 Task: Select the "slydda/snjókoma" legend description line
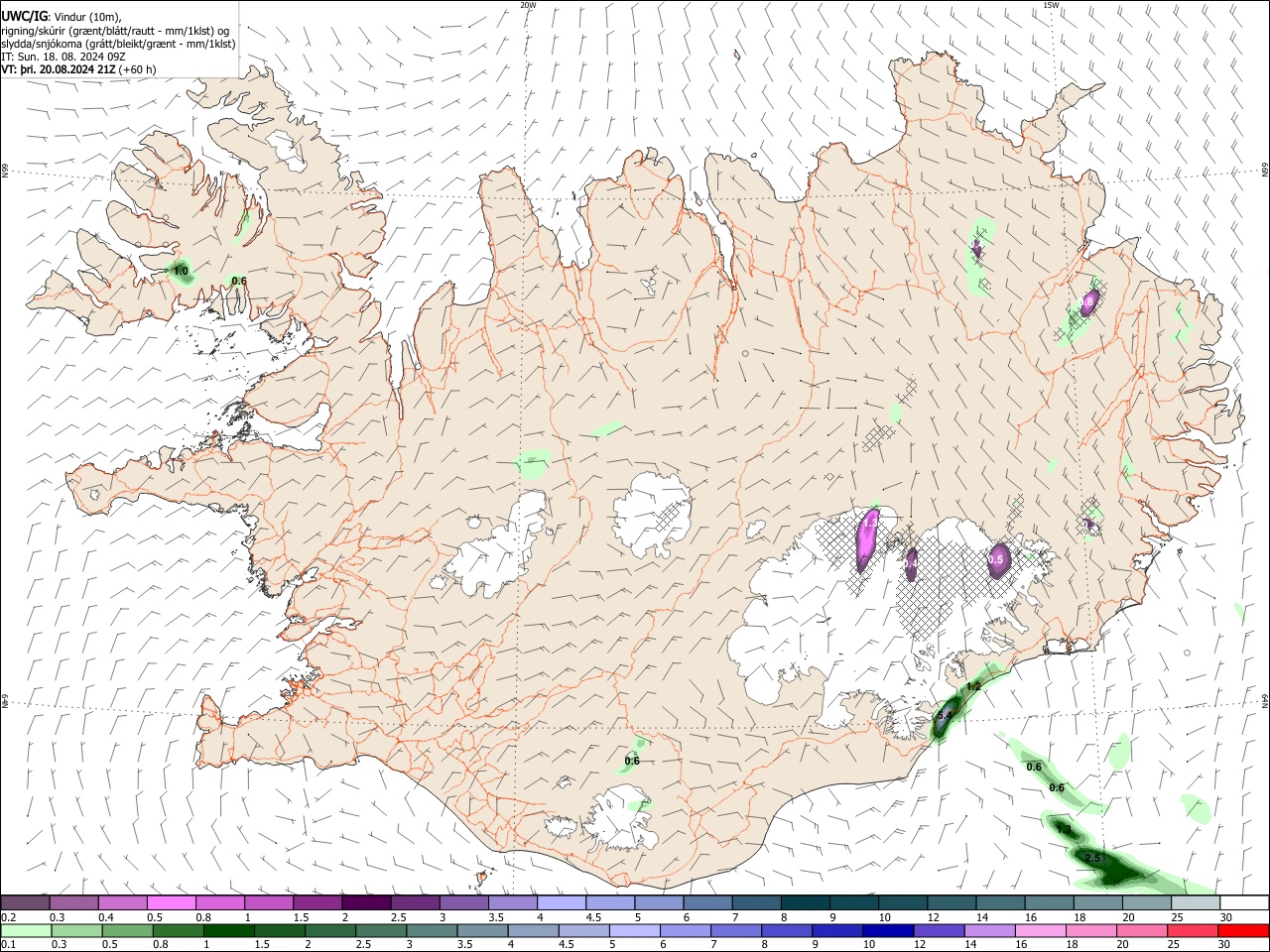click(x=118, y=44)
